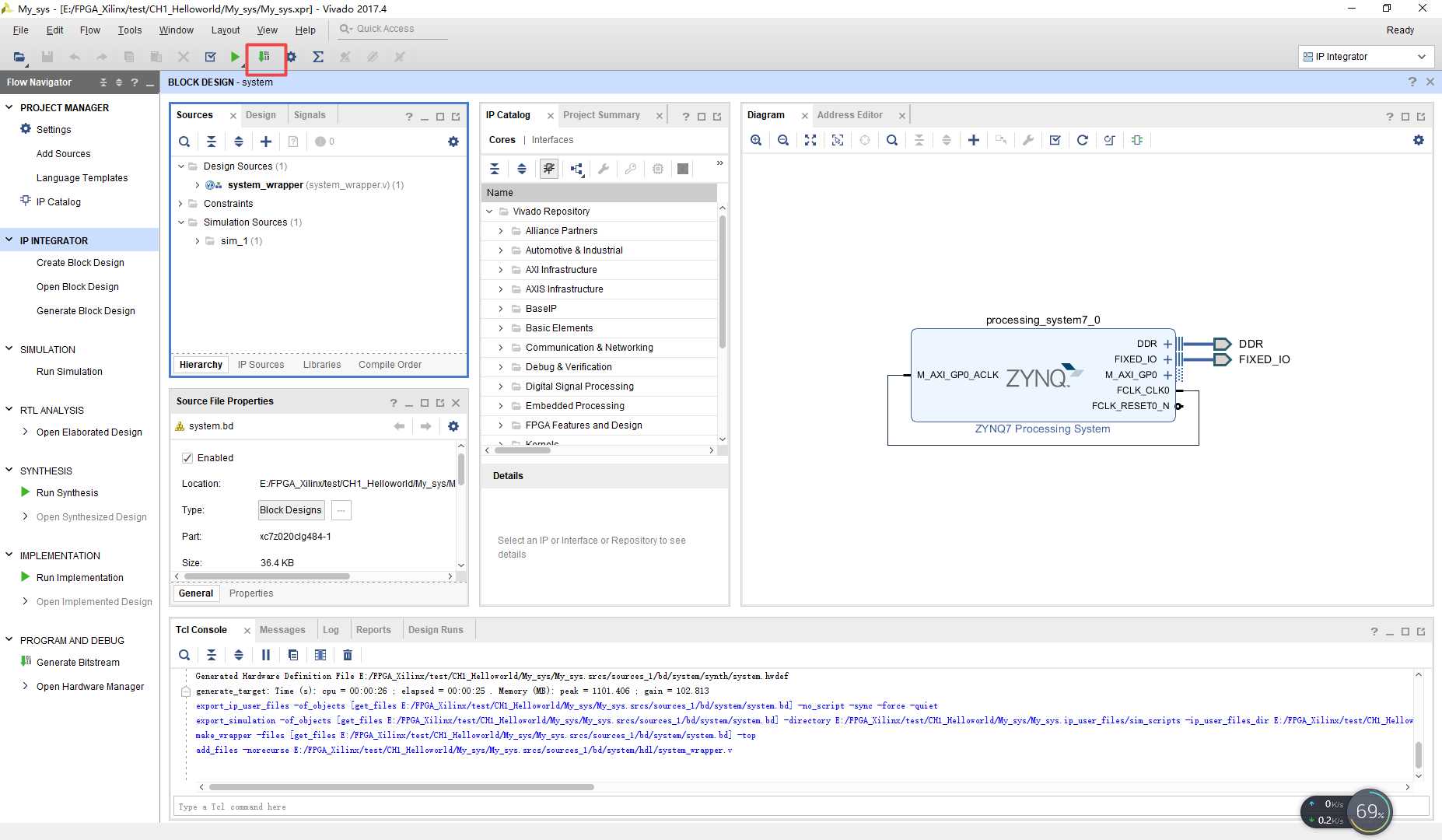Click IP Catalog customize wrench icon

(604, 169)
